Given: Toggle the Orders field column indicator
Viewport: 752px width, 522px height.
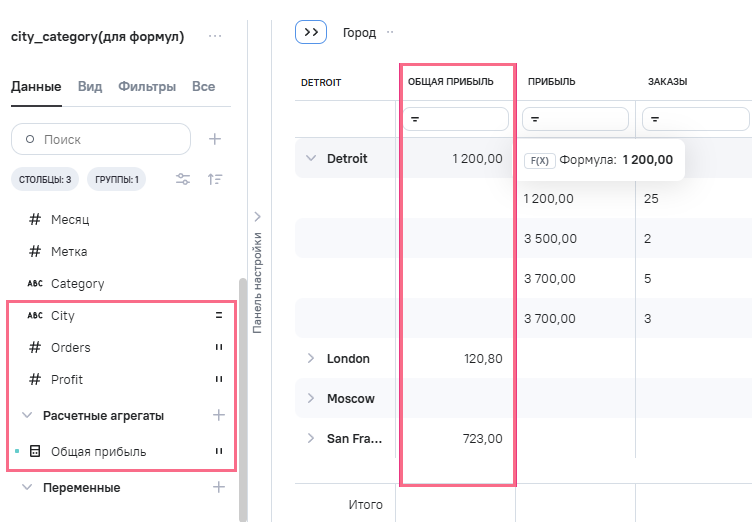Looking at the screenshot, I should pyautogui.click(x=218, y=348).
